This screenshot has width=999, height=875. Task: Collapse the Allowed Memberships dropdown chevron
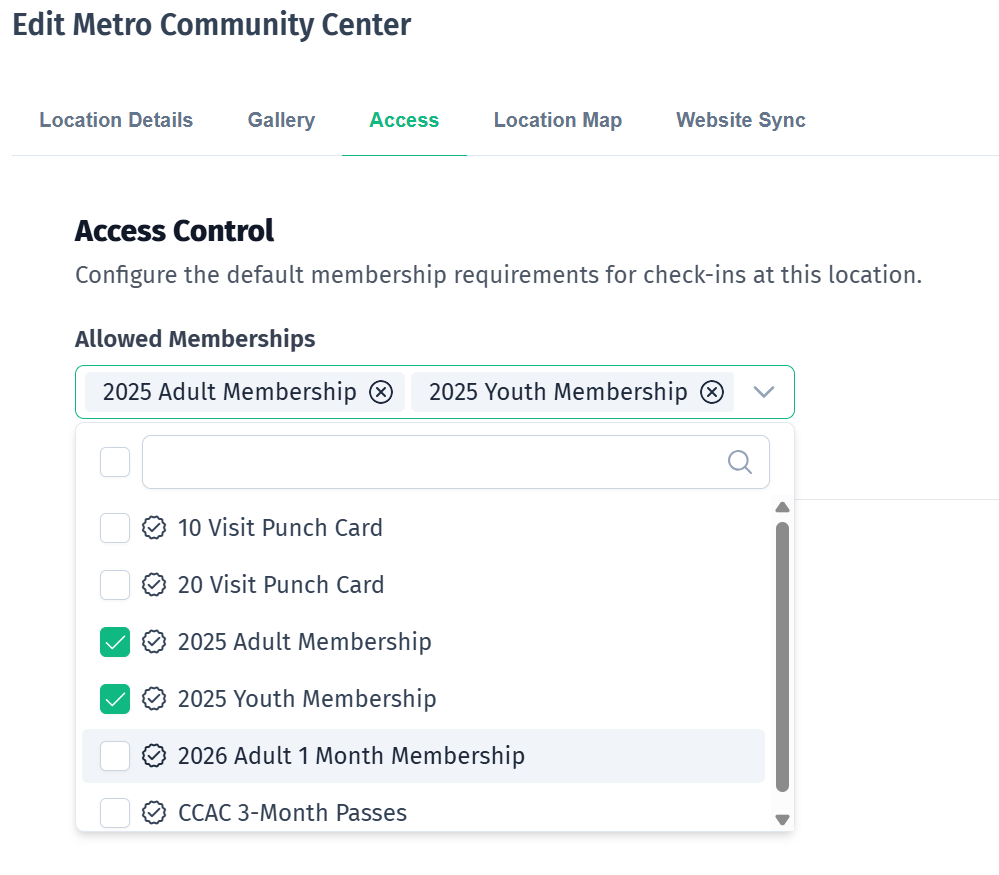point(764,392)
